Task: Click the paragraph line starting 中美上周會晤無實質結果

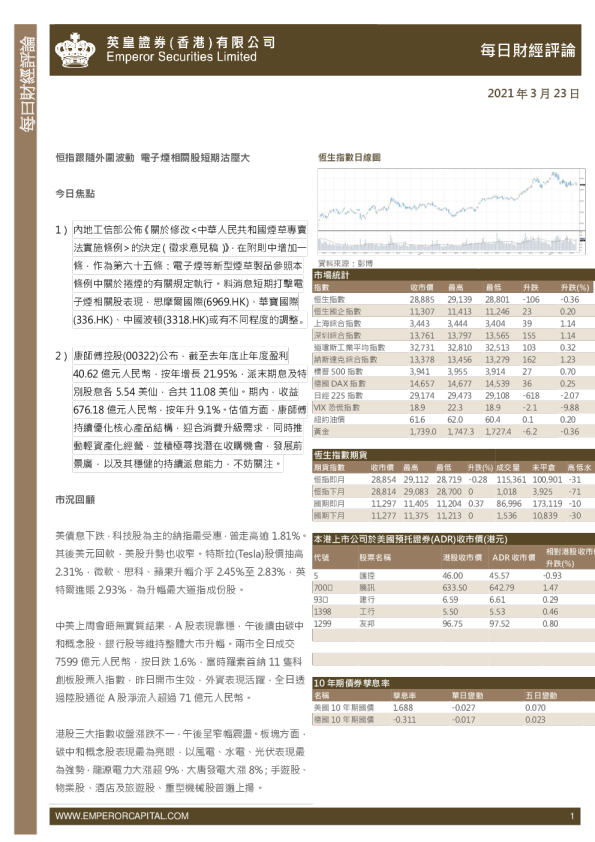Action: click(179, 626)
